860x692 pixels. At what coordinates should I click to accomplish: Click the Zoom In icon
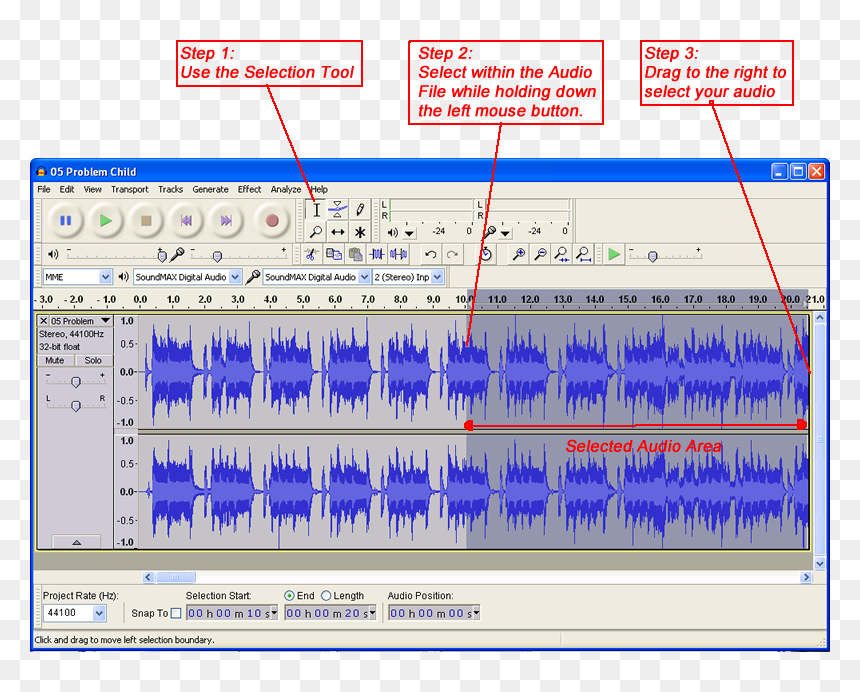(x=519, y=254)
